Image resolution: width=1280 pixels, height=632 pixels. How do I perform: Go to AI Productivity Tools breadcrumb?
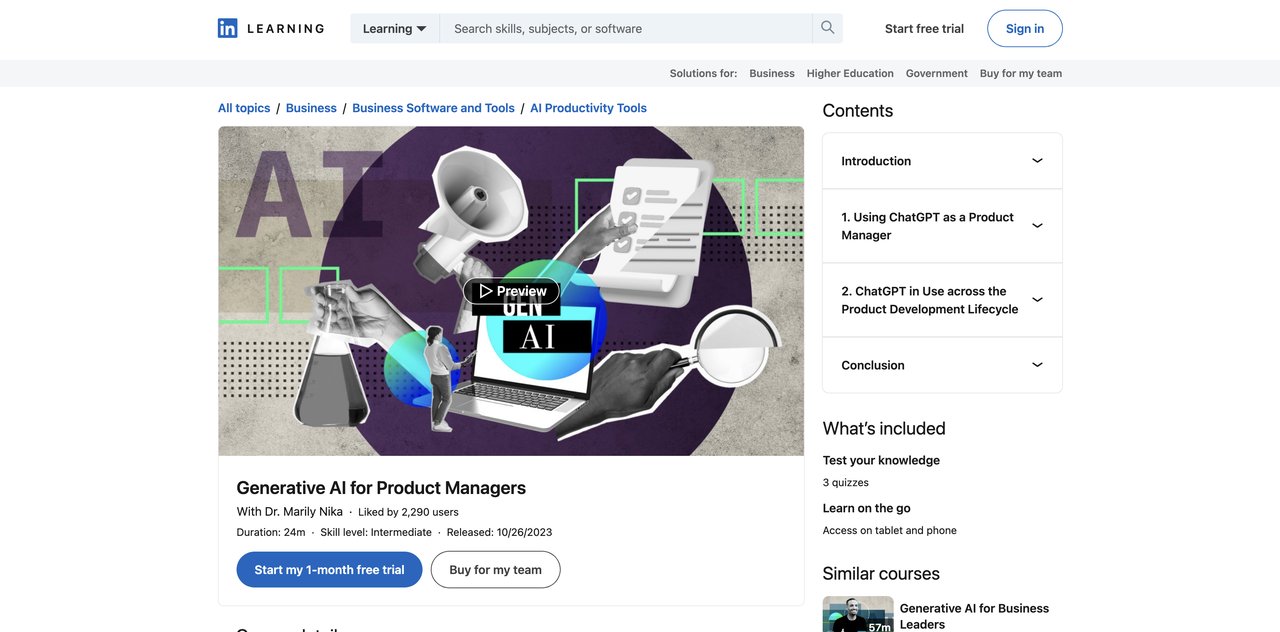point(588,108)
